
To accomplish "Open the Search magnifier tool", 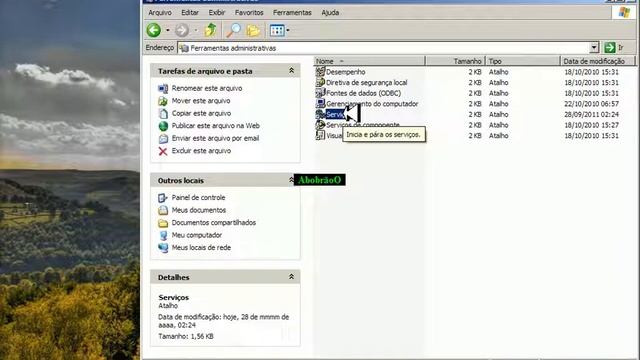I will click(x=234, y=30).
